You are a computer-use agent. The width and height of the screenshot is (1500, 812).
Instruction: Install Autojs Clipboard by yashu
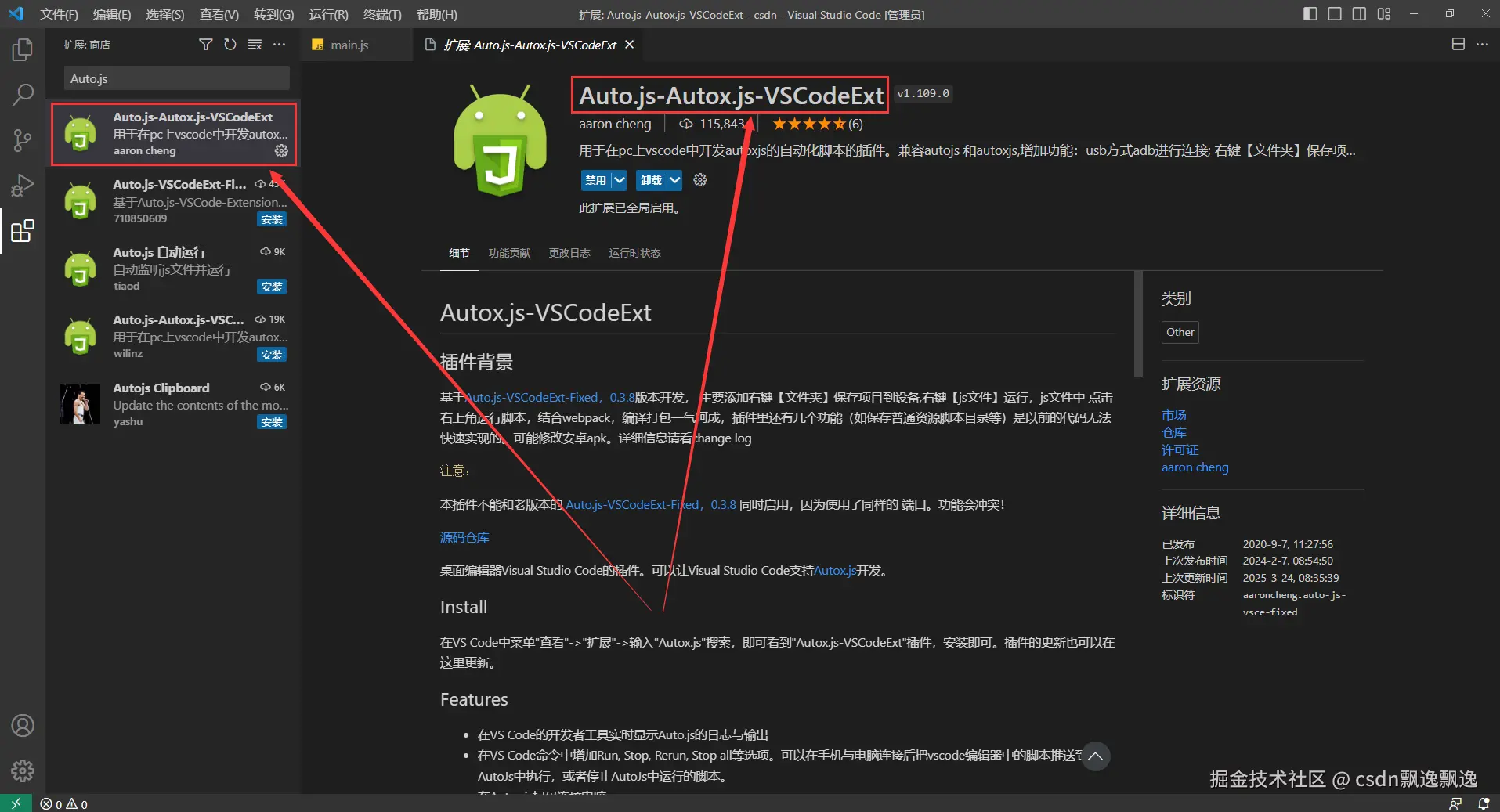coord(272,422)
